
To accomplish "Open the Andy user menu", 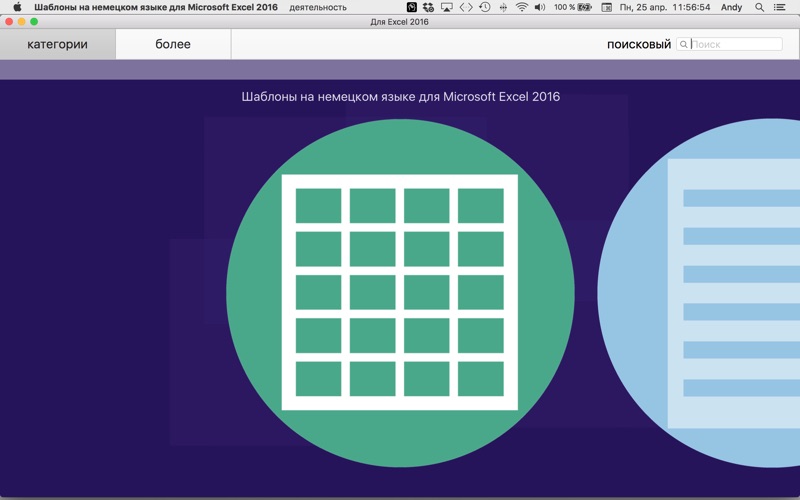I will 732,7.
